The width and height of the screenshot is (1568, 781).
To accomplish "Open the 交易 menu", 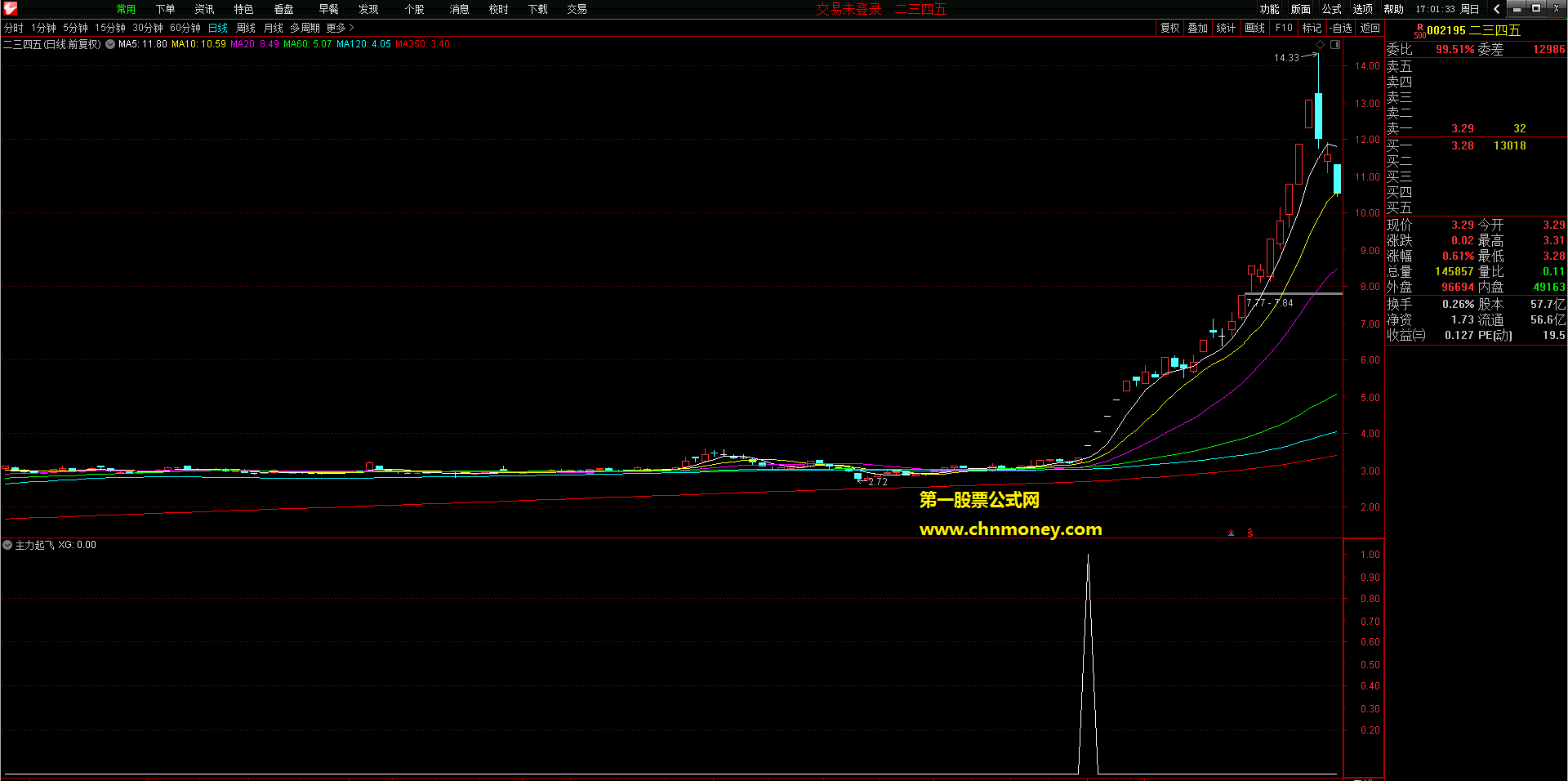I will [577, 9].
